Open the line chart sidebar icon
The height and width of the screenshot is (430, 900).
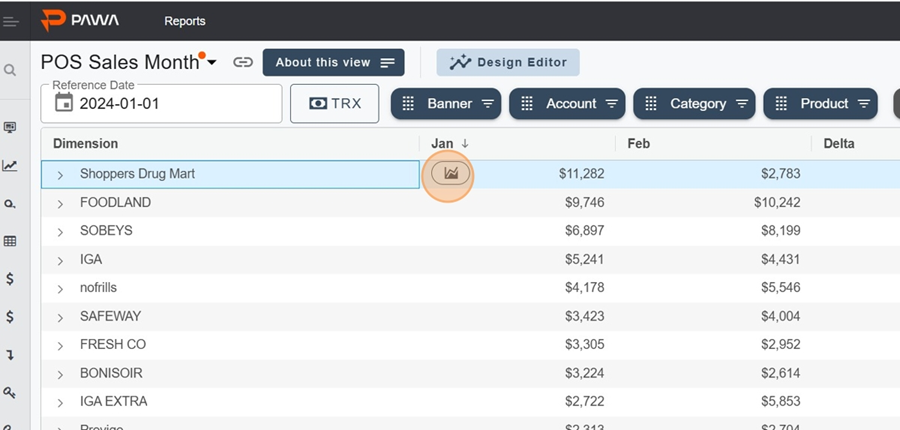pyautogui.click(x=10, y=166)
